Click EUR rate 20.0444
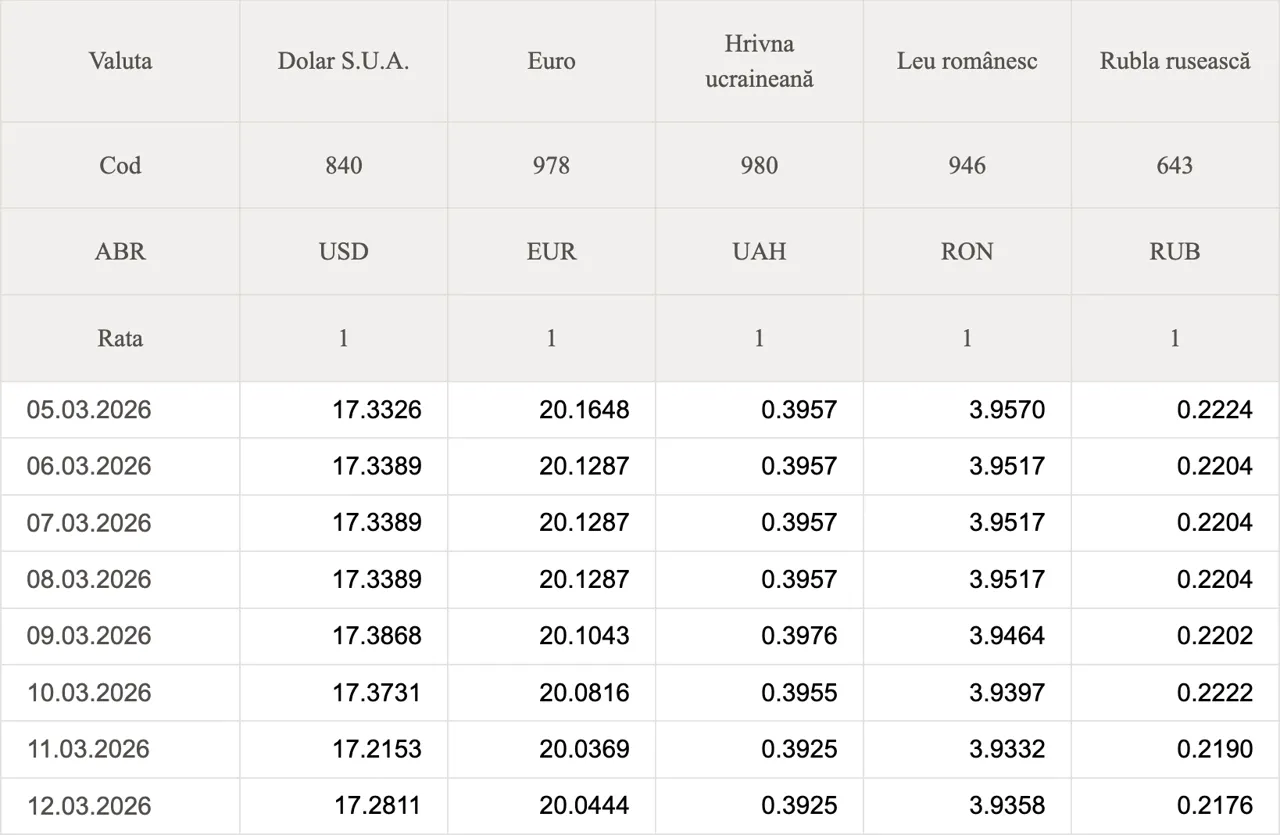This screenshot has height=835, width=1280. point(584,806)
